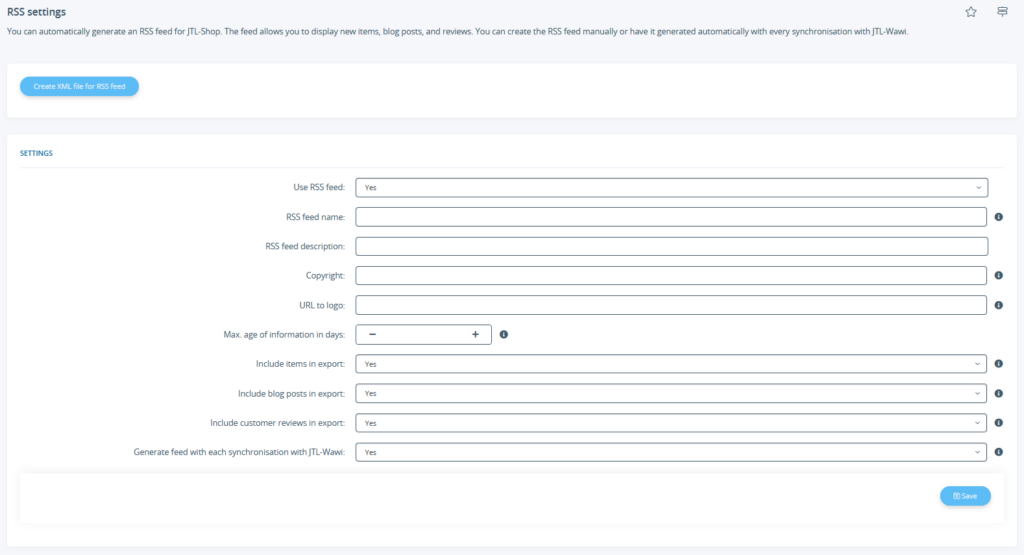Focus the Copyright input field
This screenshot has width=1024, height=555.
tap(671, 276)
